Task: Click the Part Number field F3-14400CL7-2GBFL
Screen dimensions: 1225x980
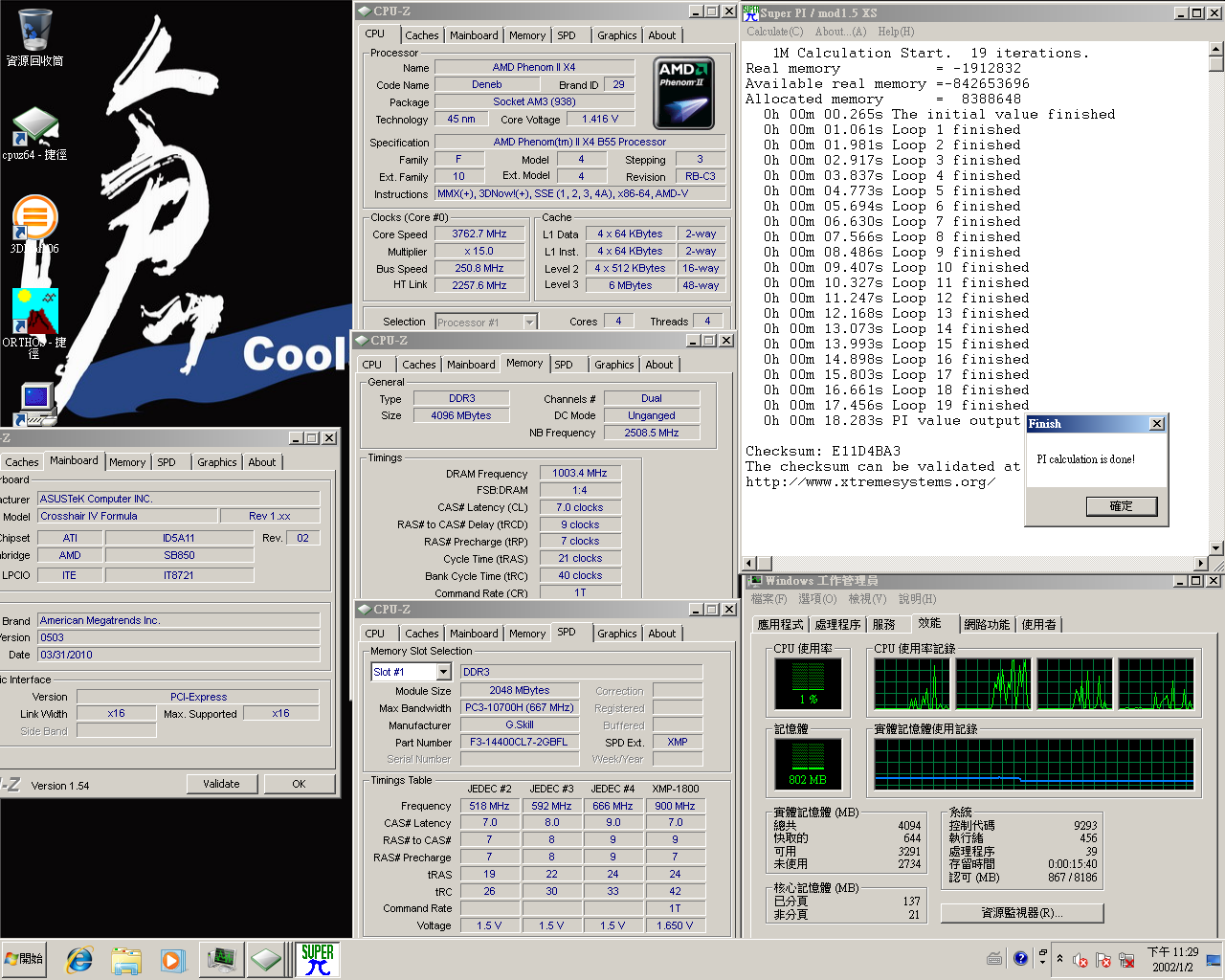Action: point(519,742)
